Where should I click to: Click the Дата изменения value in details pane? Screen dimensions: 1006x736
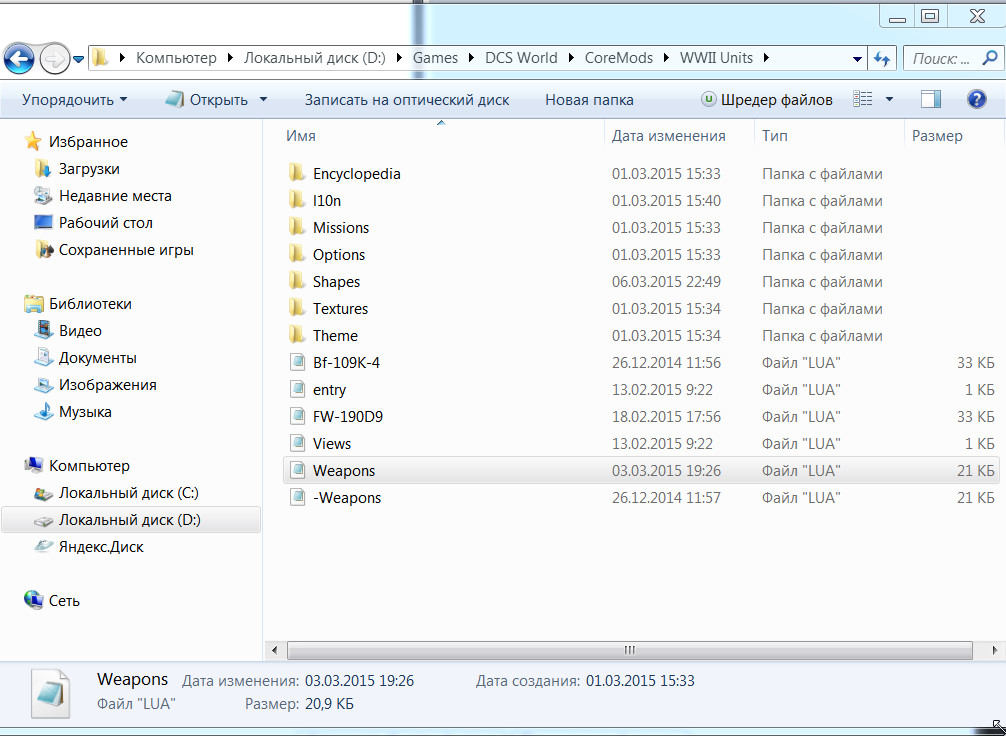point(359,680)
